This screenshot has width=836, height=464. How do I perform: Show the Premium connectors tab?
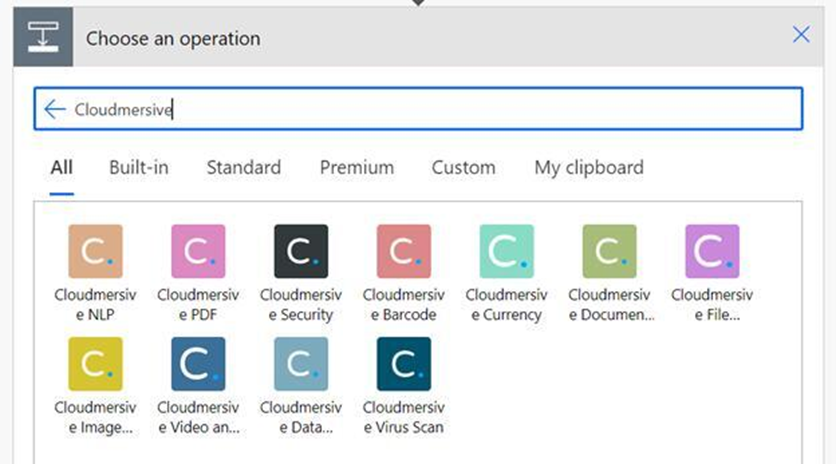coord(357,167)
